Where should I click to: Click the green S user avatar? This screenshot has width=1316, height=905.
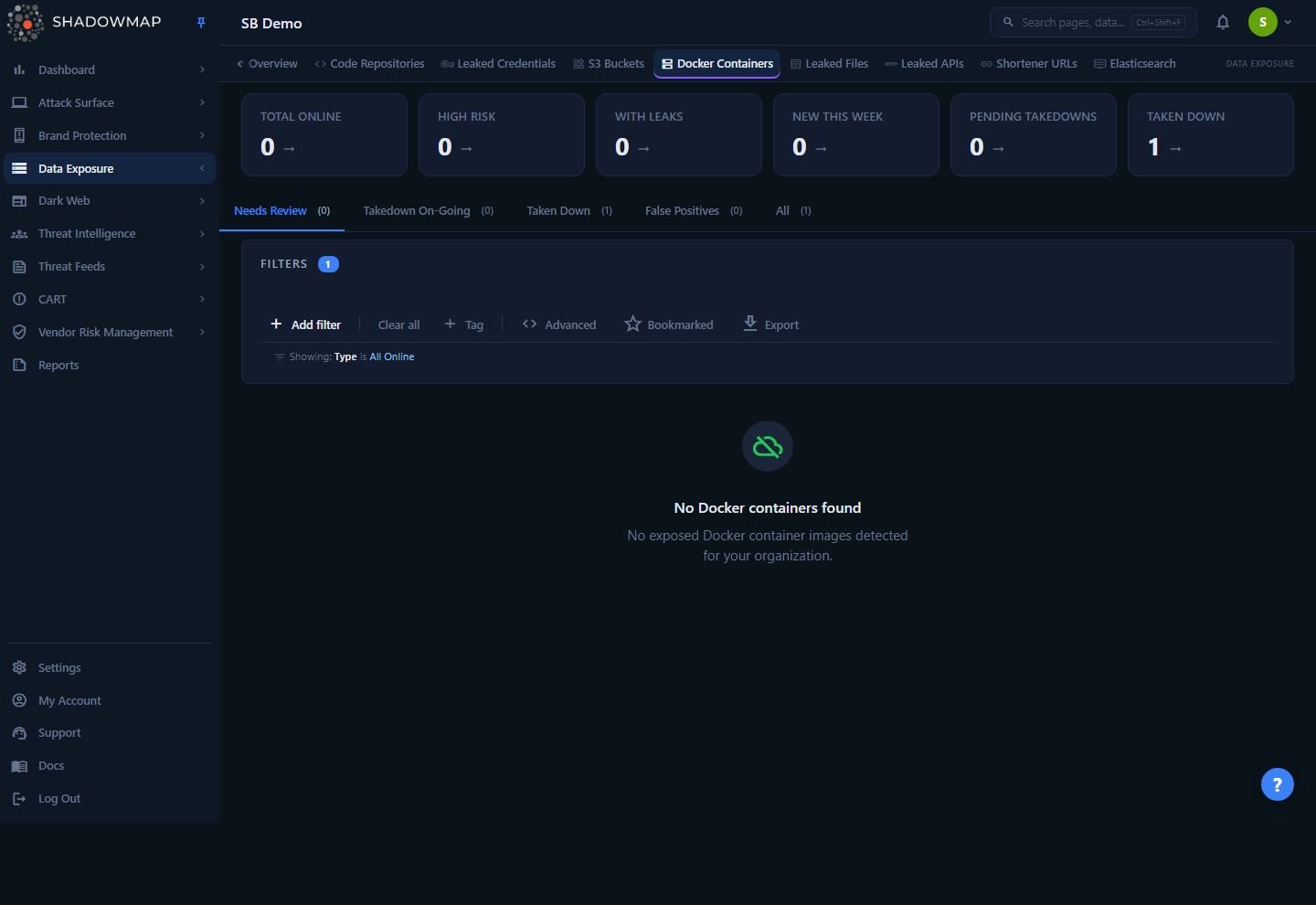click(x=1263, y=22)
